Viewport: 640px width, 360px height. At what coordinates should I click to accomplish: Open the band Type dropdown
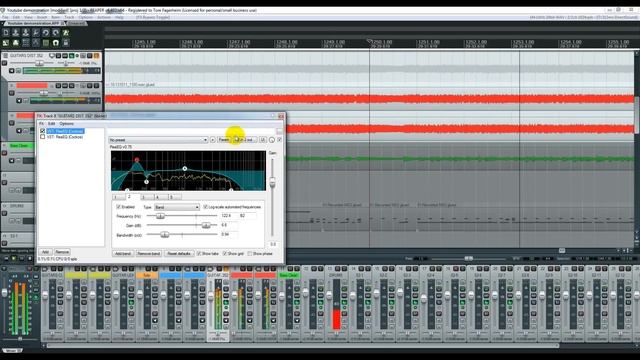click(x=177, y=207)
